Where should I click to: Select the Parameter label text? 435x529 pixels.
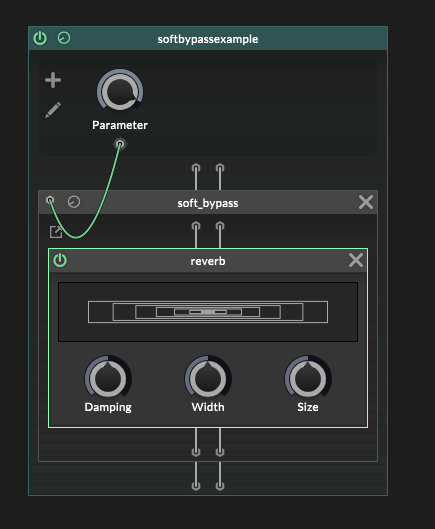(120, 125)
